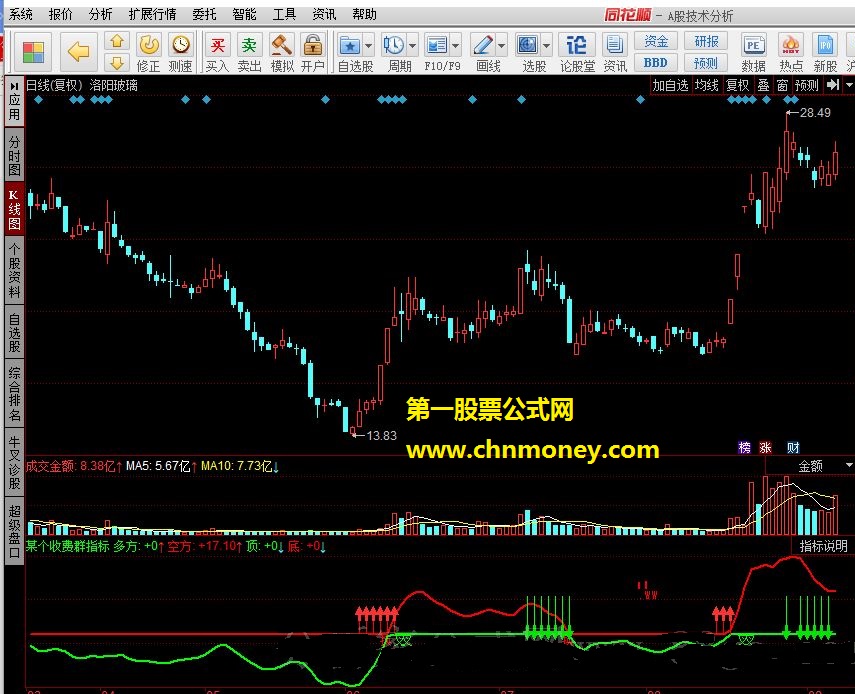The width and height of the screenshot is (855, 694).
Task: Click the 加自选 button
Action: (671, 85)
